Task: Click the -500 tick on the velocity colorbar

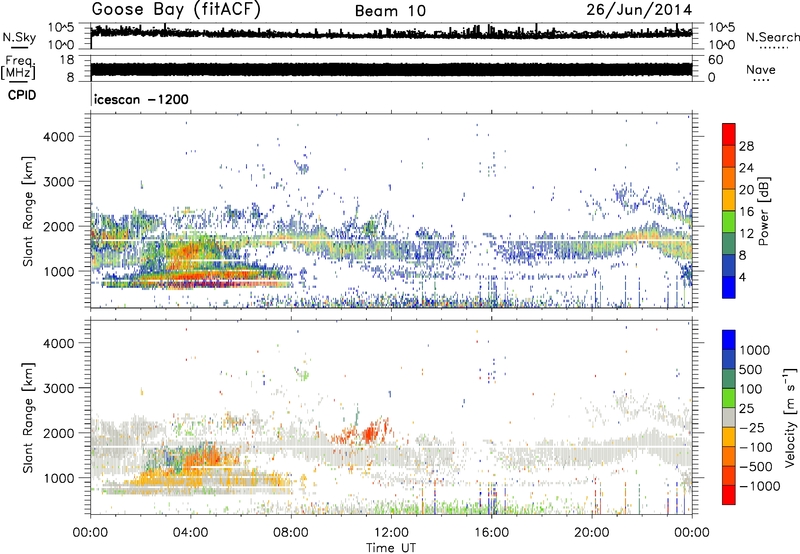Action: pyautogui.click(x=756, y=467)
